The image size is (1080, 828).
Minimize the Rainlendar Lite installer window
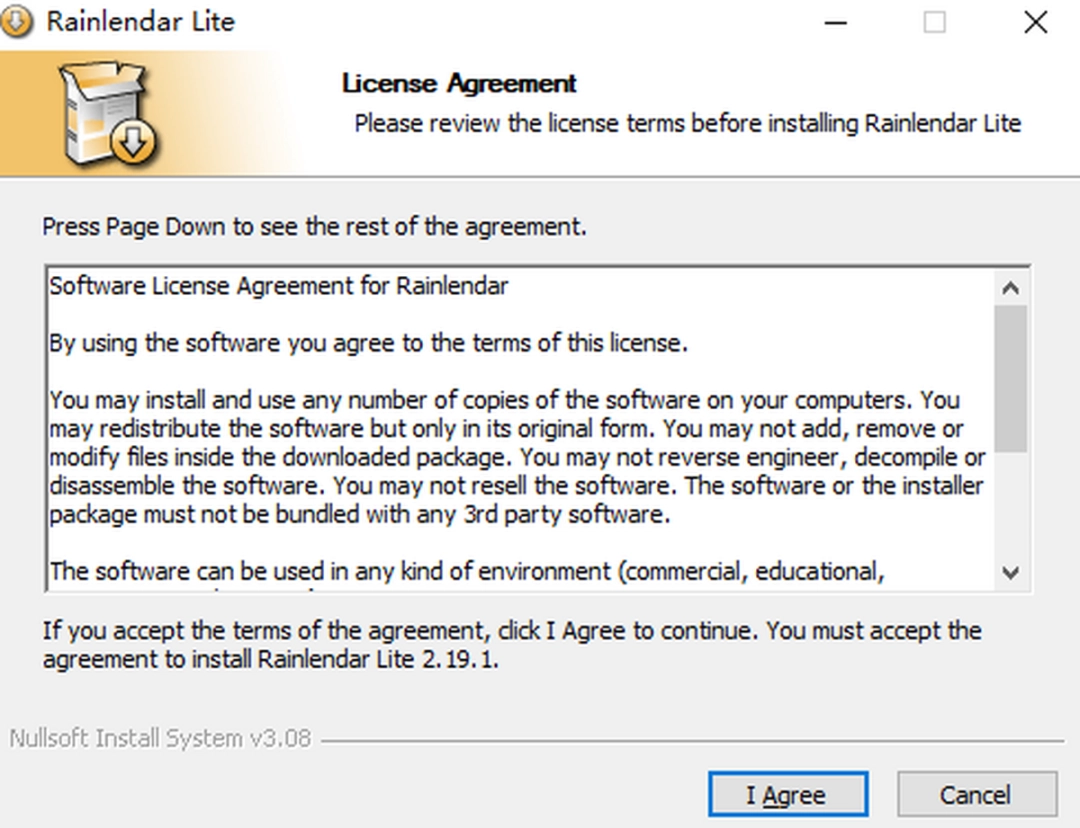point(835,22)
